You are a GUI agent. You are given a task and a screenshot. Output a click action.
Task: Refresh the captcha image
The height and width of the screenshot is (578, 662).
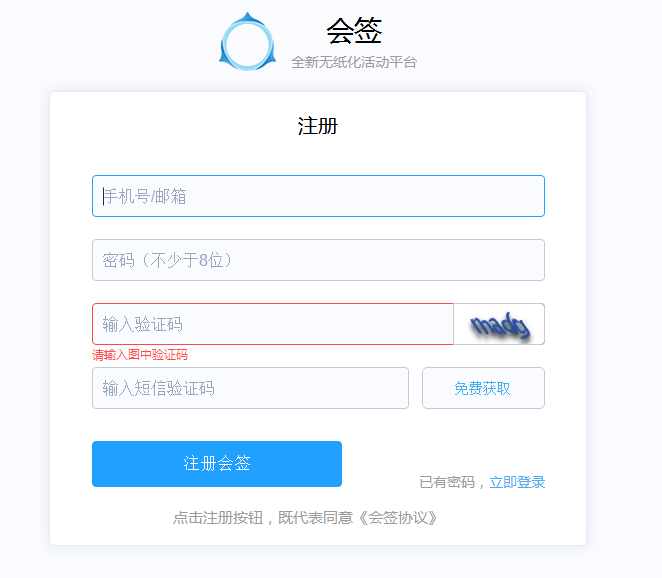point(499,324)
